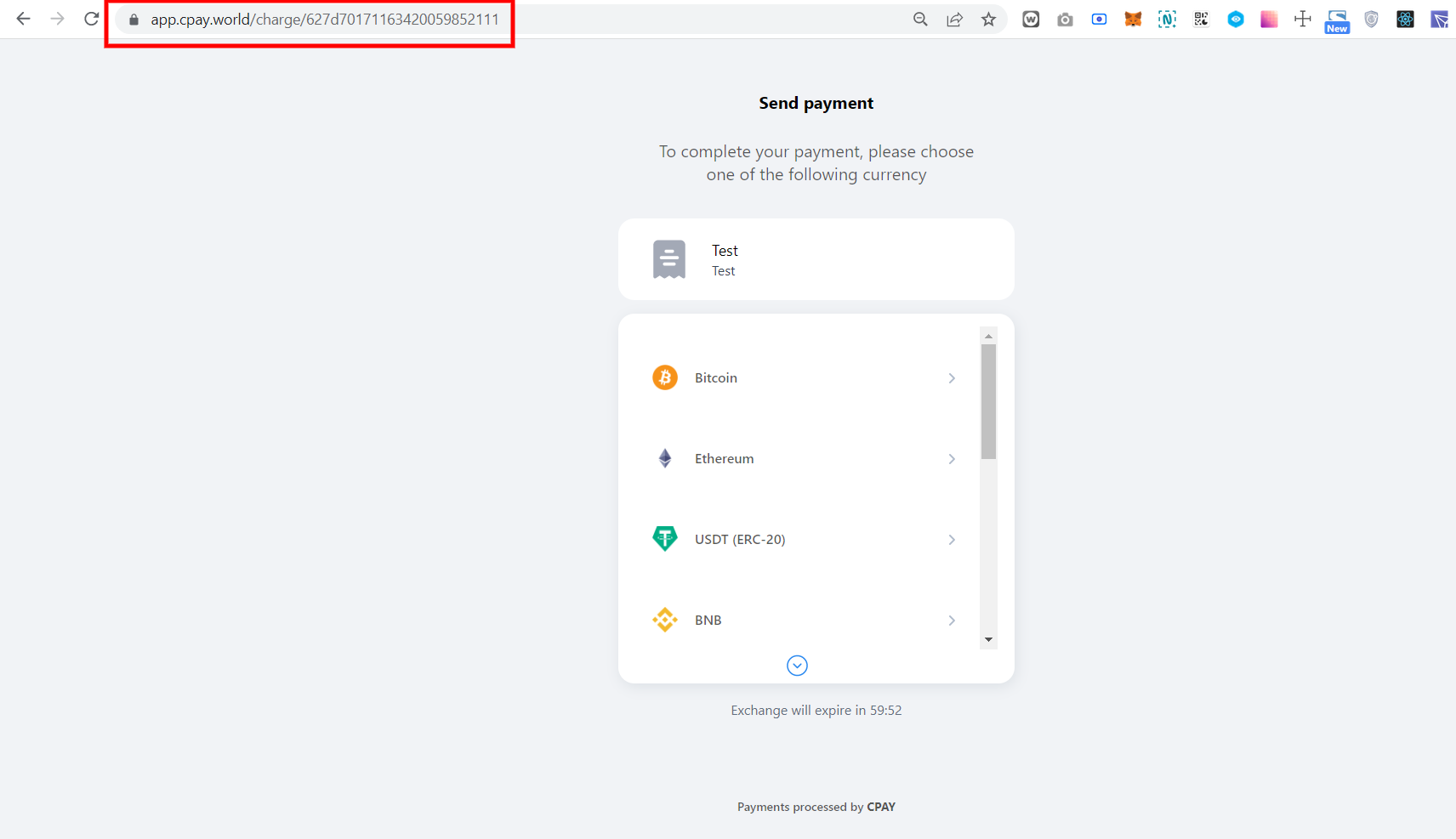Pick Ethereum from the currency list

click(724, 459)
